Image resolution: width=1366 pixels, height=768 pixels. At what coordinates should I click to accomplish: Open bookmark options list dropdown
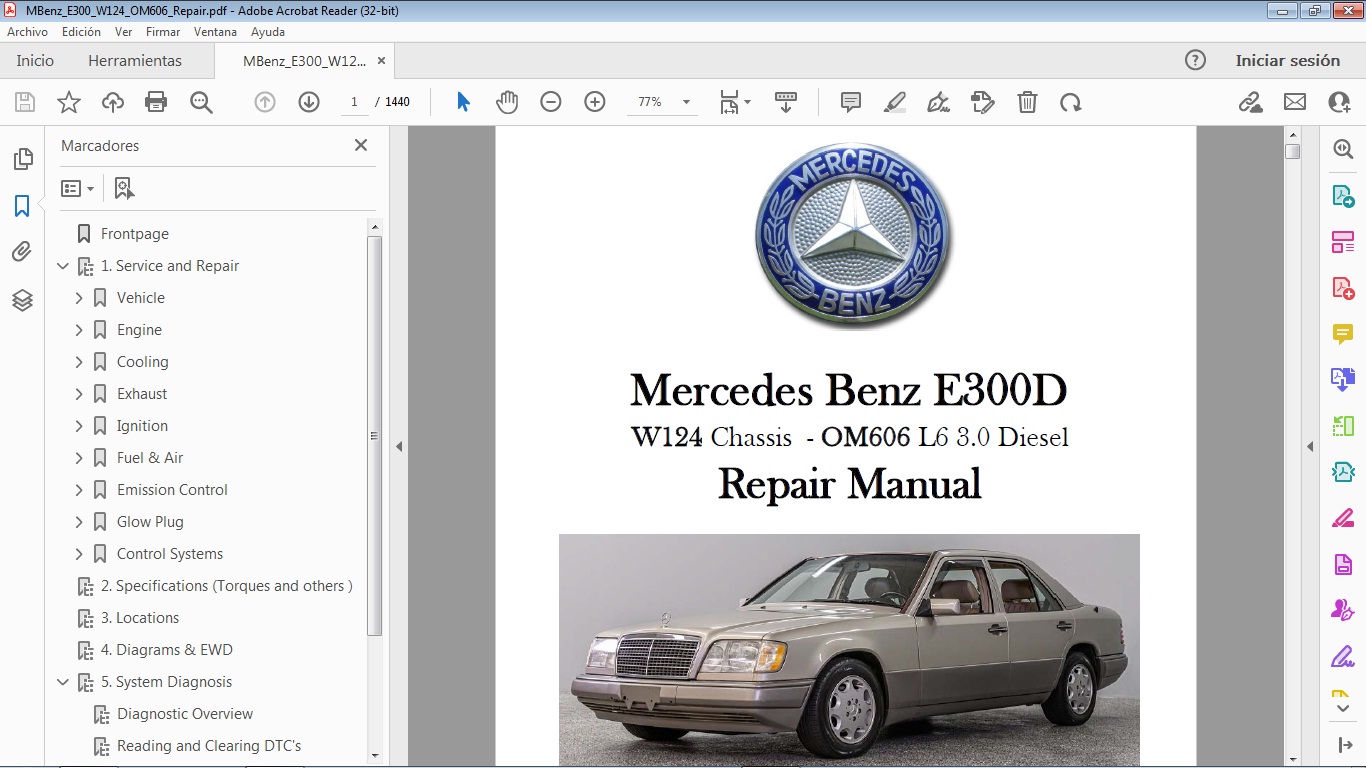point(77,188)
